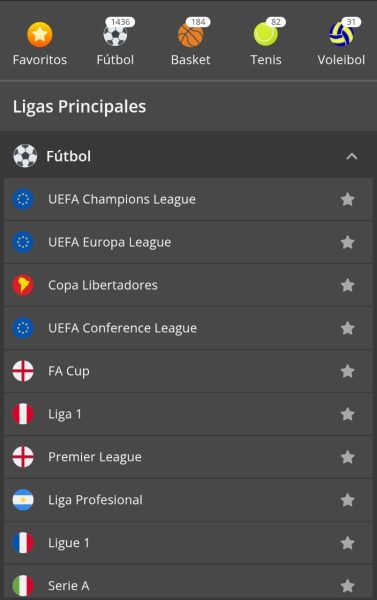Screen dimensions: 377x600
Task: Toggle the Serie A favorite star
Action: tap(348, 585)
